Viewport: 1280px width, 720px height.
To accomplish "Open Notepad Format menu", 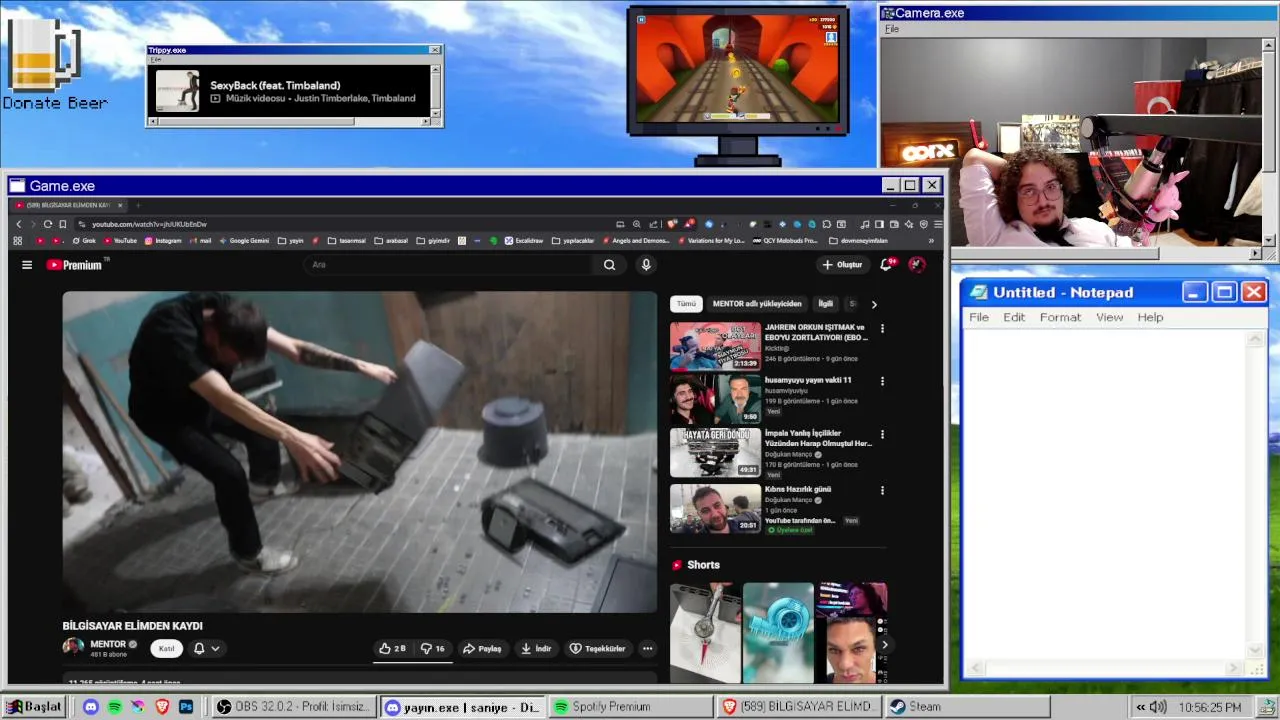I will [1060, 317].
